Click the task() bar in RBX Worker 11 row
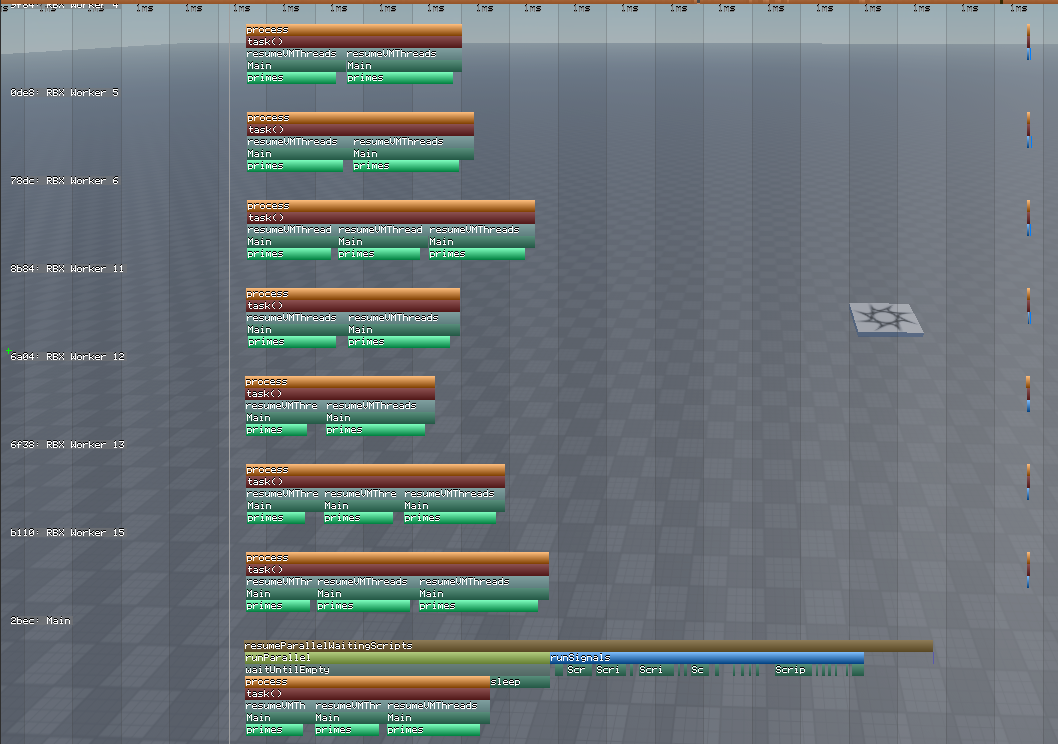Image resolution: width=1058 pixels, height=744 pixels. click(353, 306)
